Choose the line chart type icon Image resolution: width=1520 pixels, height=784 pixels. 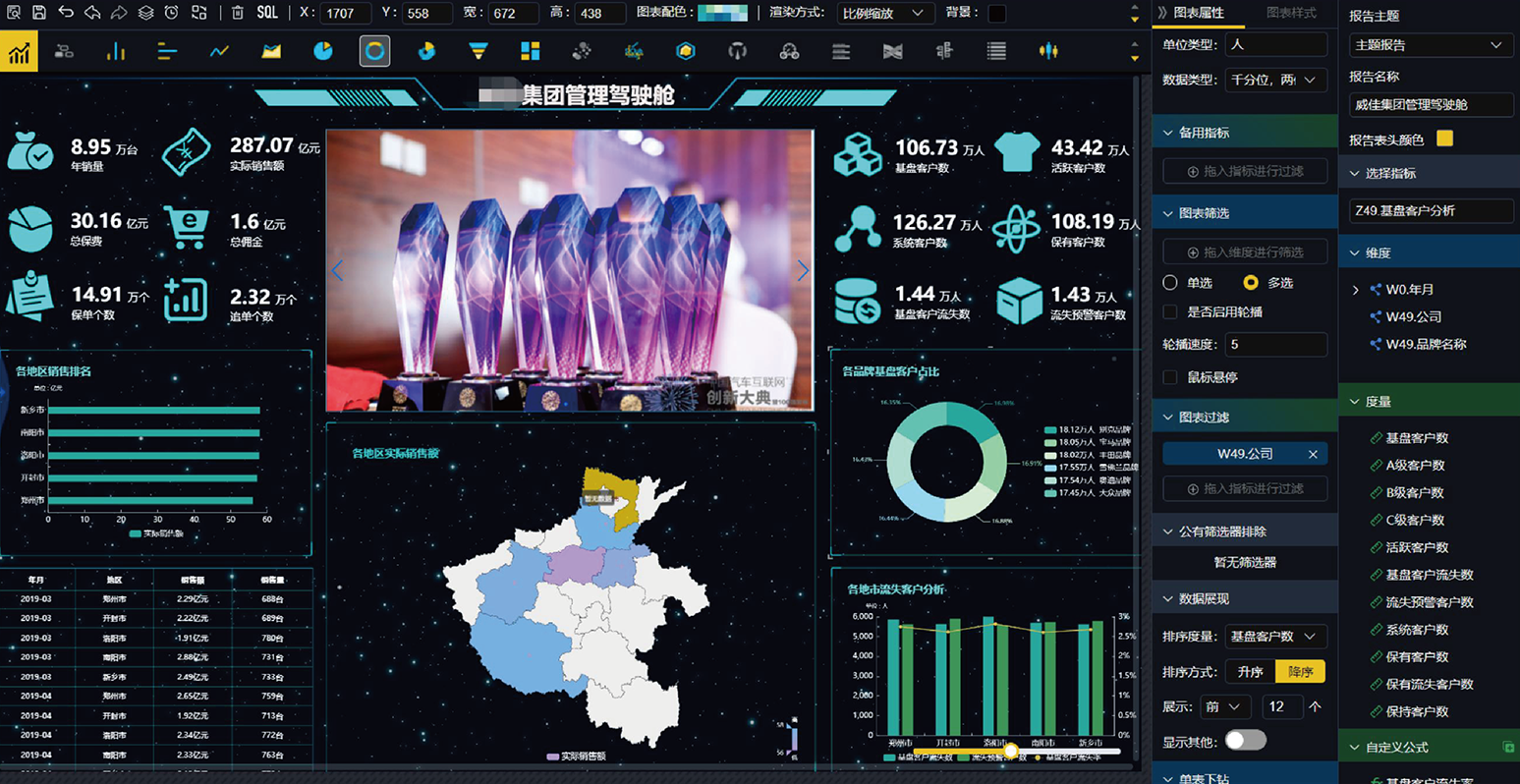tap(219, 51)
